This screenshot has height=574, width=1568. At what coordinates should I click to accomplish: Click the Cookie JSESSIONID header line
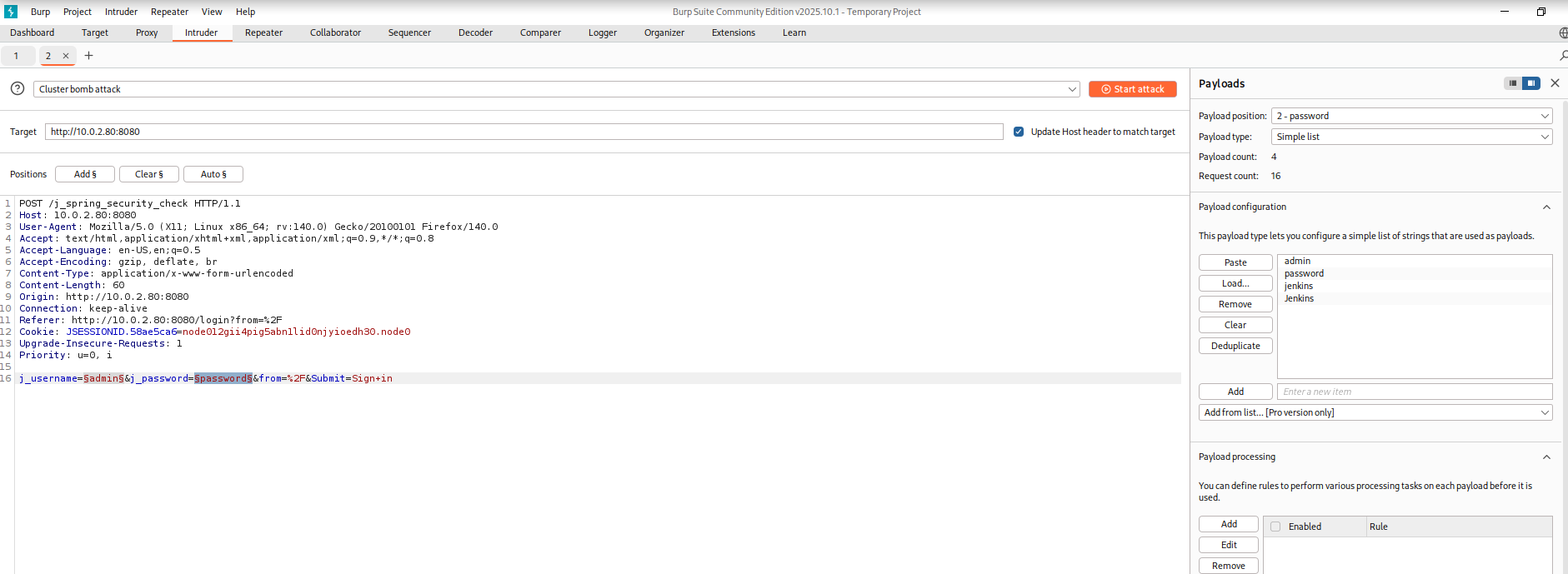tap(215, 332)
